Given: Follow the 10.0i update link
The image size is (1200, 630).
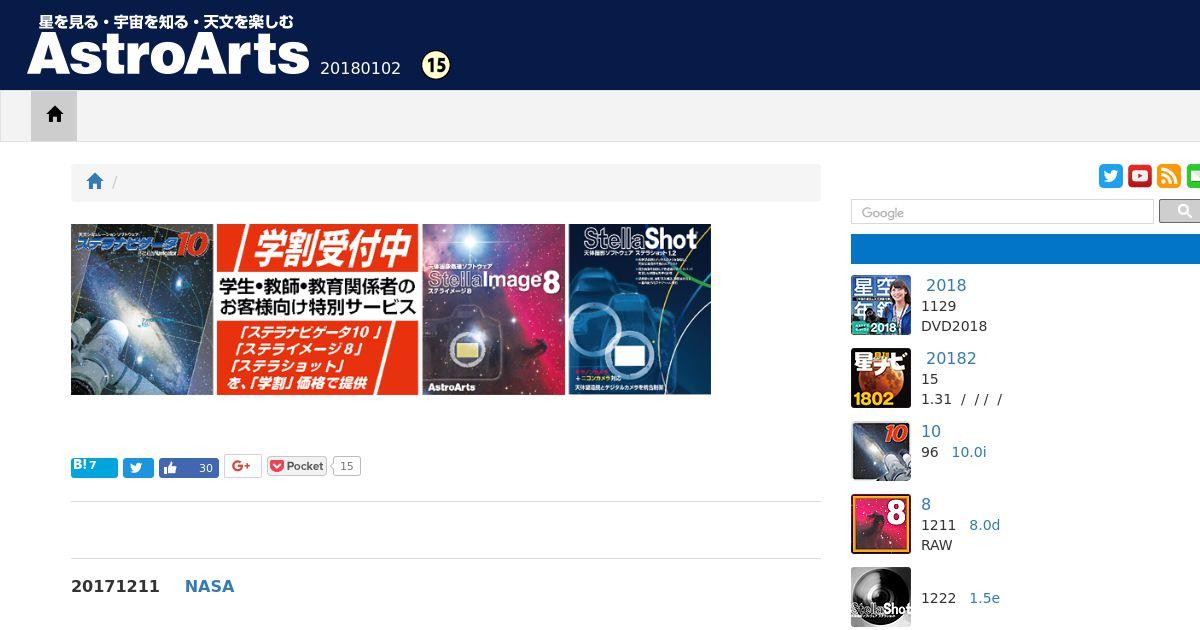Looking at the screenshot, I should [x=969, y=452].
